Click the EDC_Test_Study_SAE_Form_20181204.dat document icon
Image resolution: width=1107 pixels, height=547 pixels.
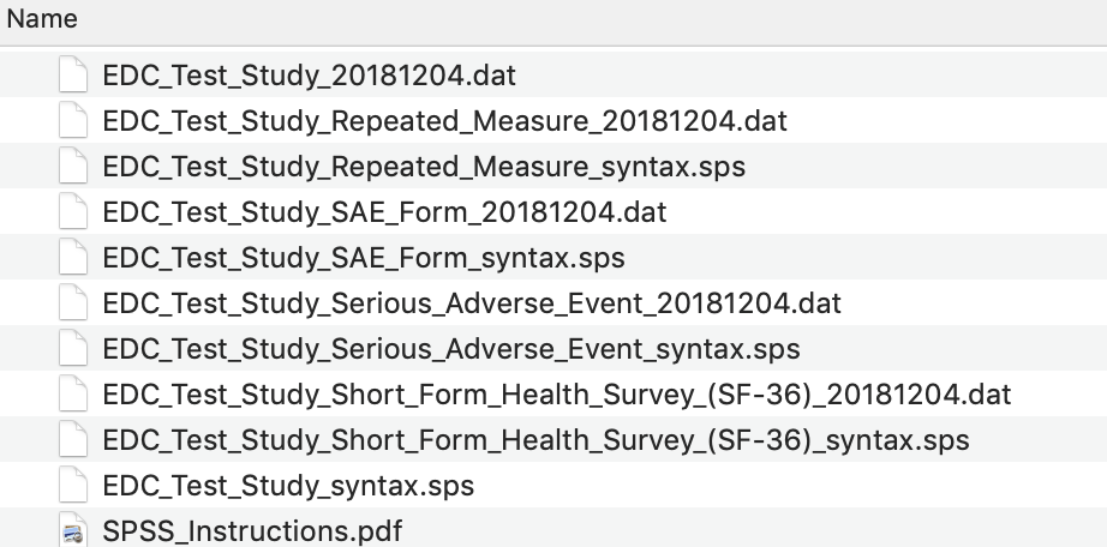pos(73,211)
